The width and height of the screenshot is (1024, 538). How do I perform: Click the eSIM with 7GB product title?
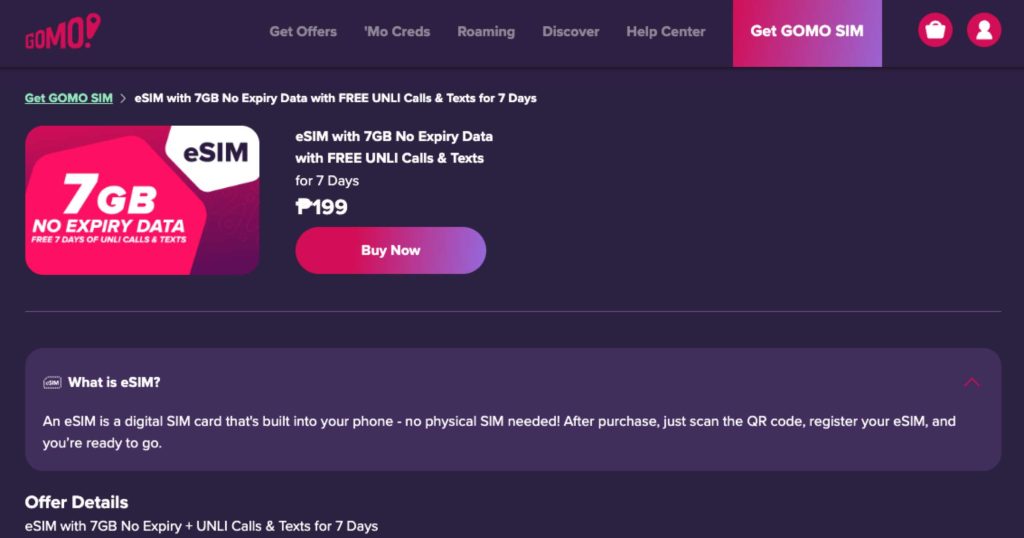394,147
